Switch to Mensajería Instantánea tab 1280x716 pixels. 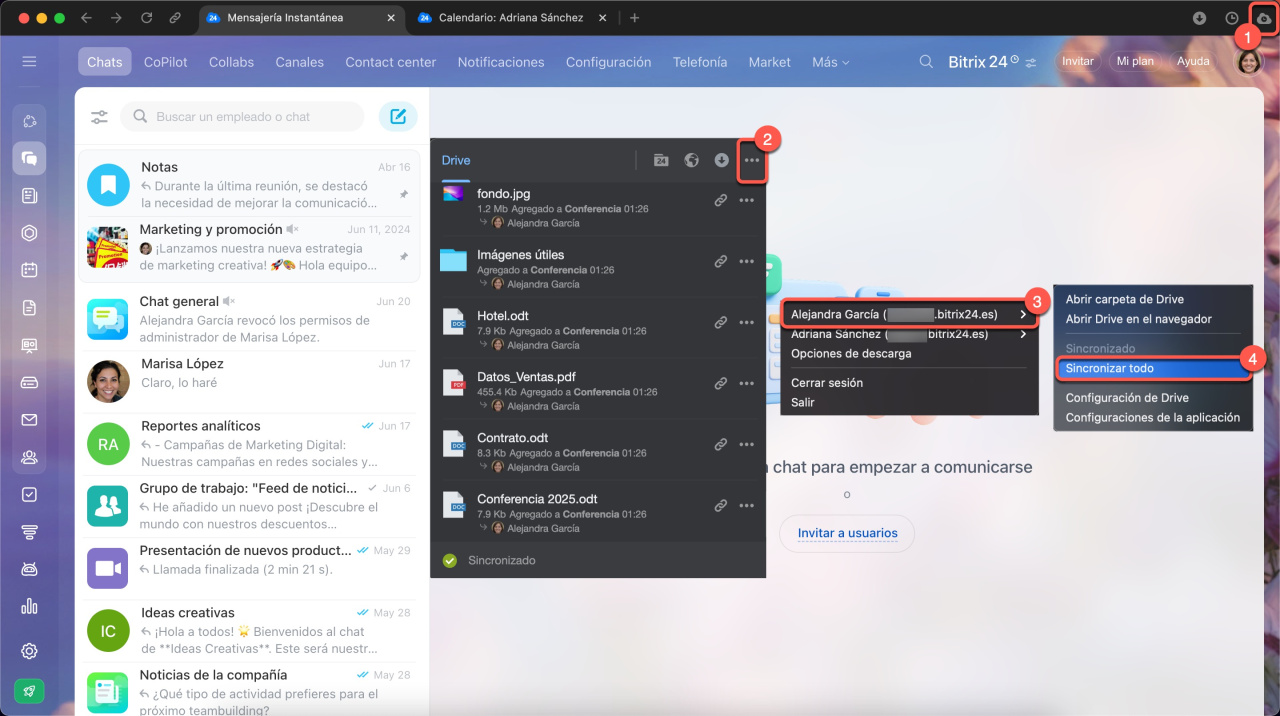click(x=300, y=18)
